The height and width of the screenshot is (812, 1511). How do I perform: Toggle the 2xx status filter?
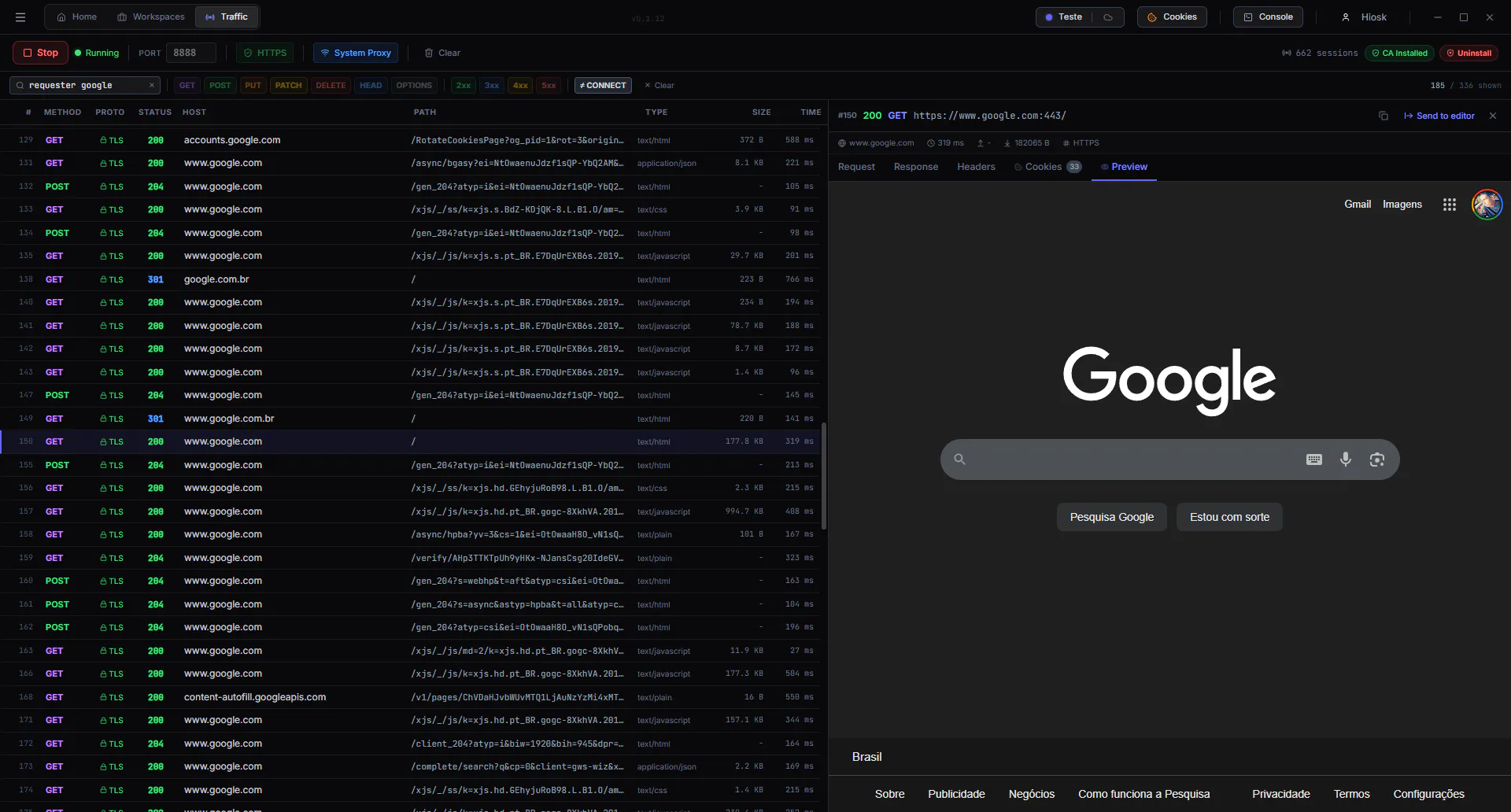click(464, 85)
